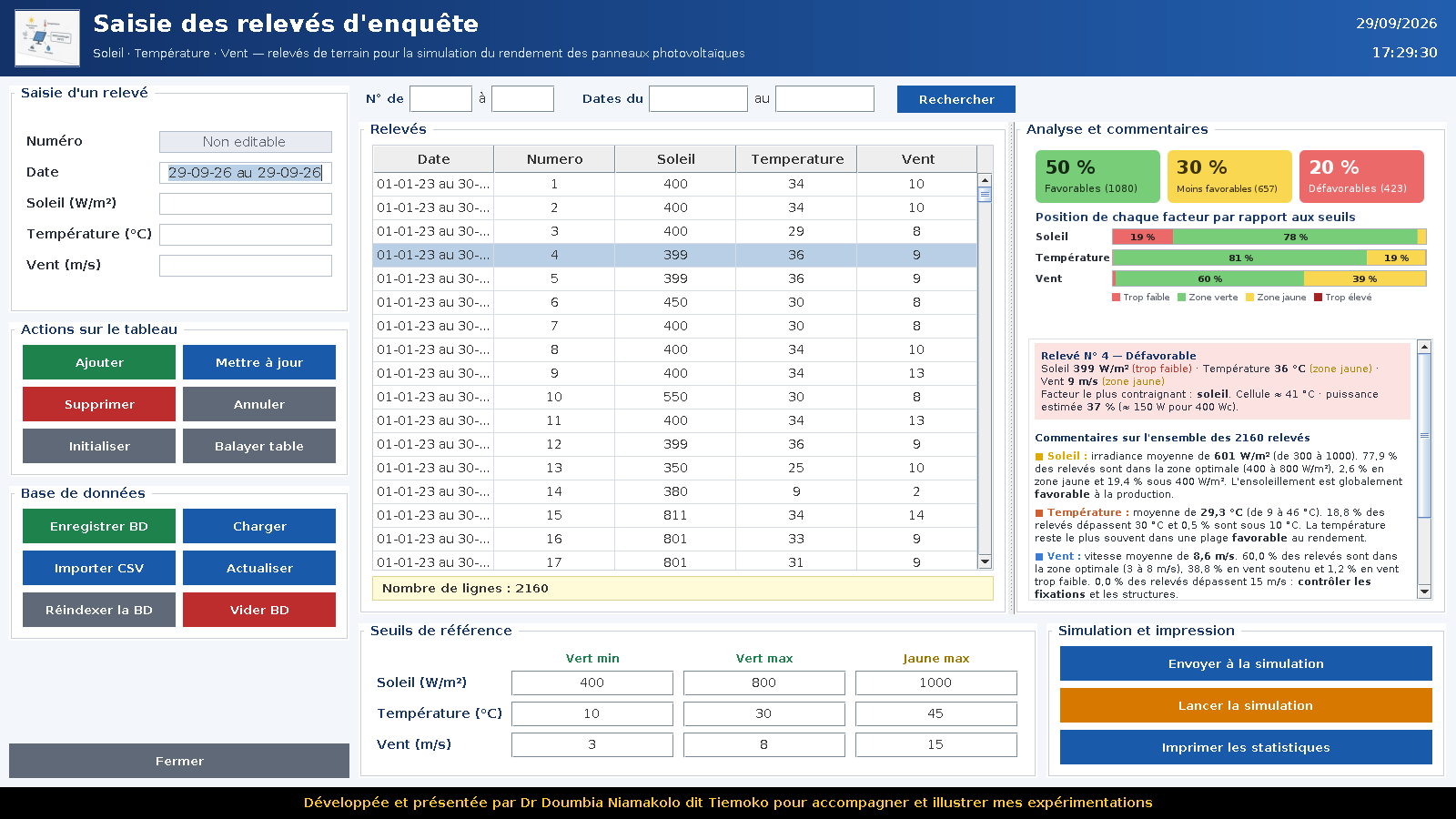1456x819 pixels.
Task: Sort table by Soleil column header
Action: click(675, 159)
